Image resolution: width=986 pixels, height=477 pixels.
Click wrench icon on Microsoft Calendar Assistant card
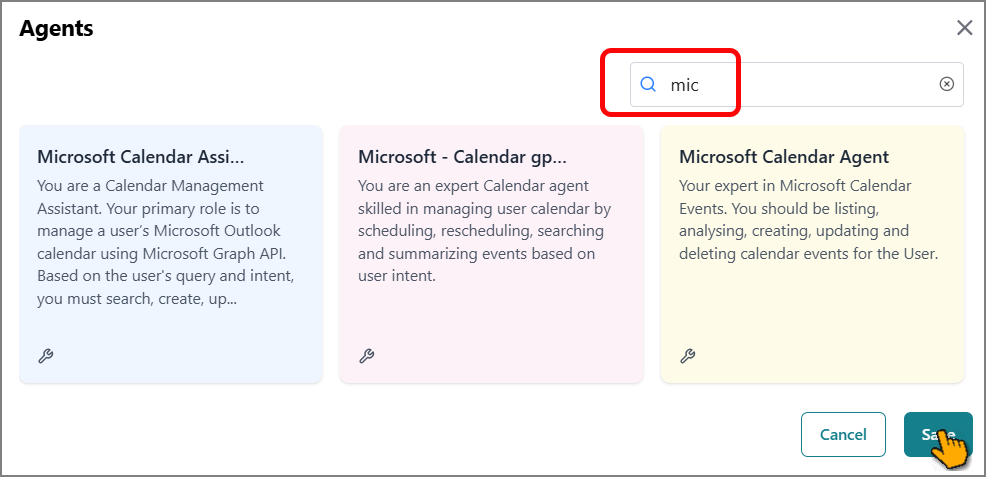click(46, 356)
